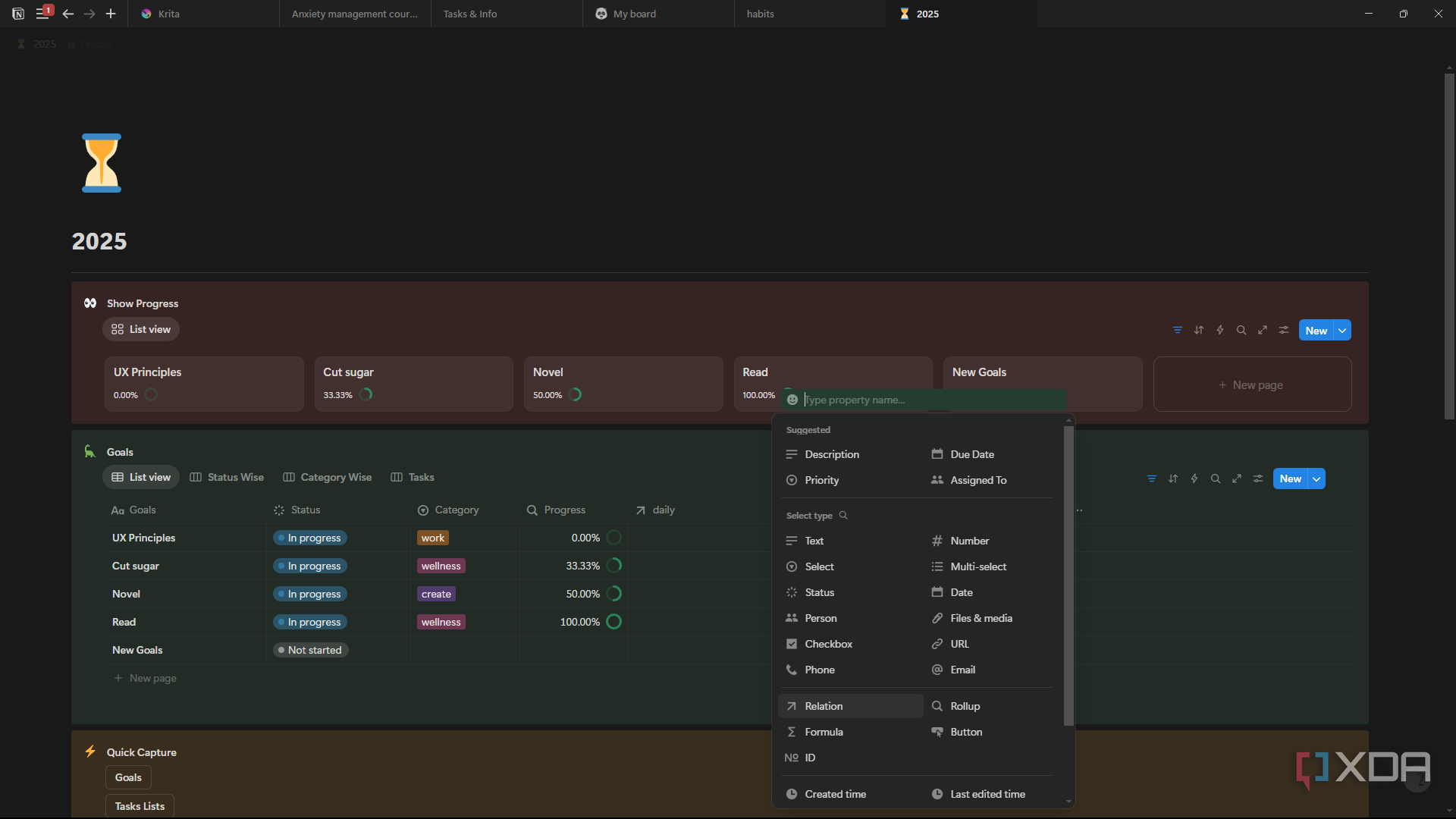This screenshot has height=819, width=1456.
Task: Open the habits window tab
Action: (809, 14)
